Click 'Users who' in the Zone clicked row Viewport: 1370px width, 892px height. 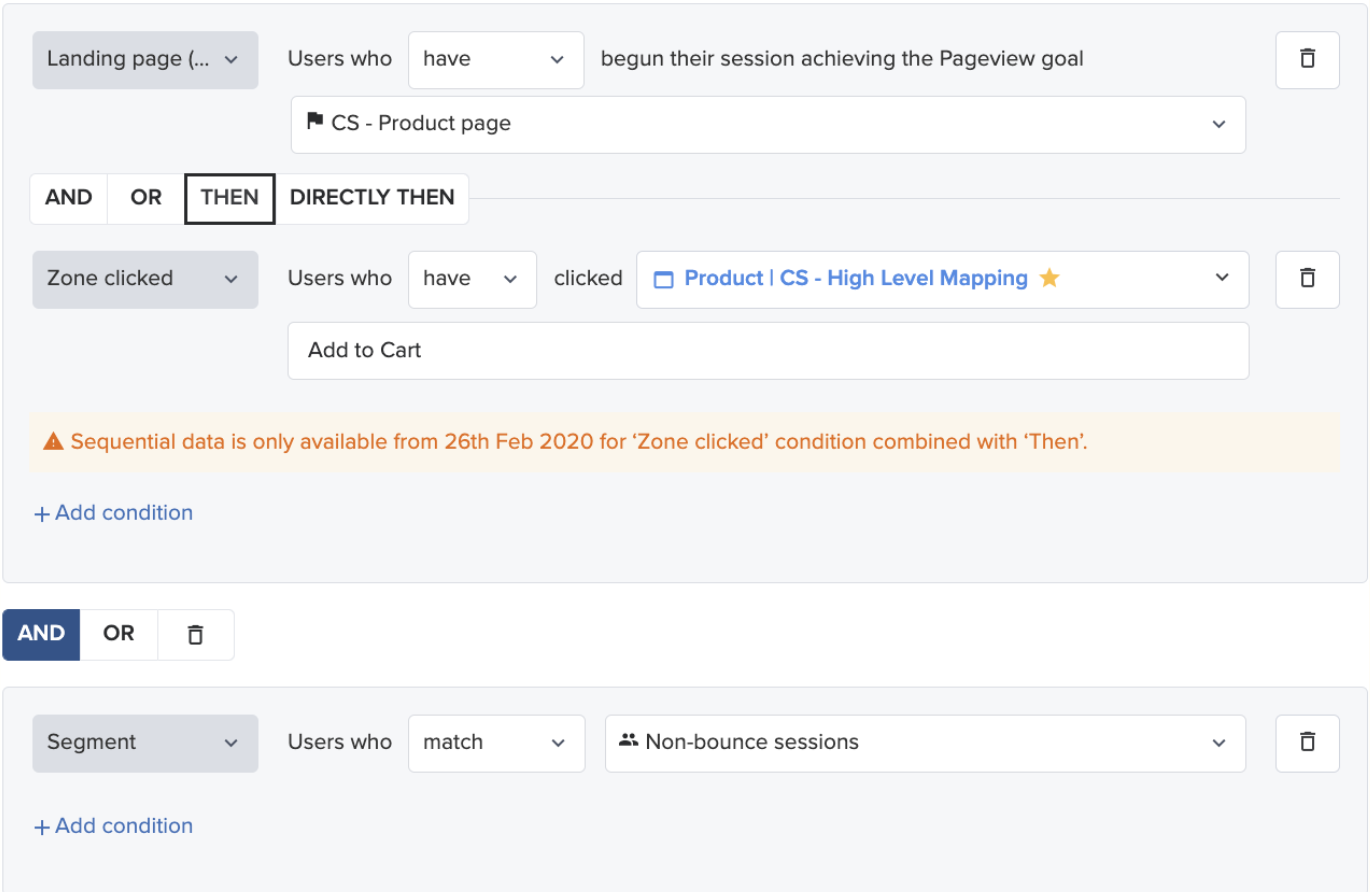point(340,278)
